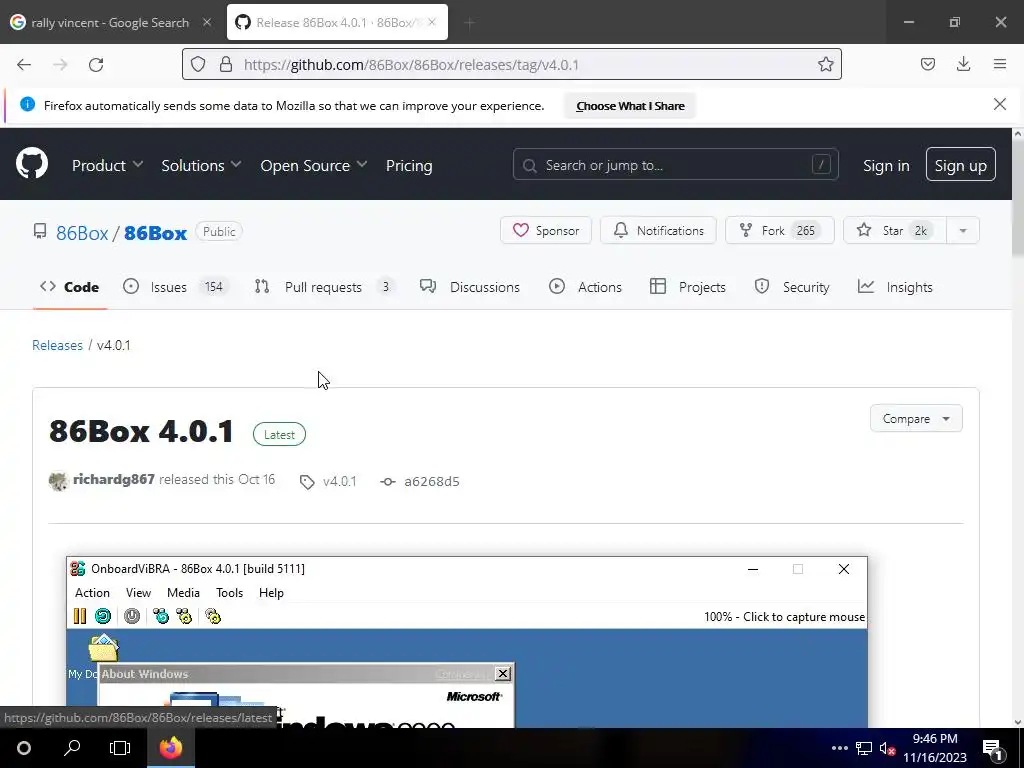Click richardg867 avatar image
Image resolution: width=1024 pixels, height=768 pixels.
point(59,481)
